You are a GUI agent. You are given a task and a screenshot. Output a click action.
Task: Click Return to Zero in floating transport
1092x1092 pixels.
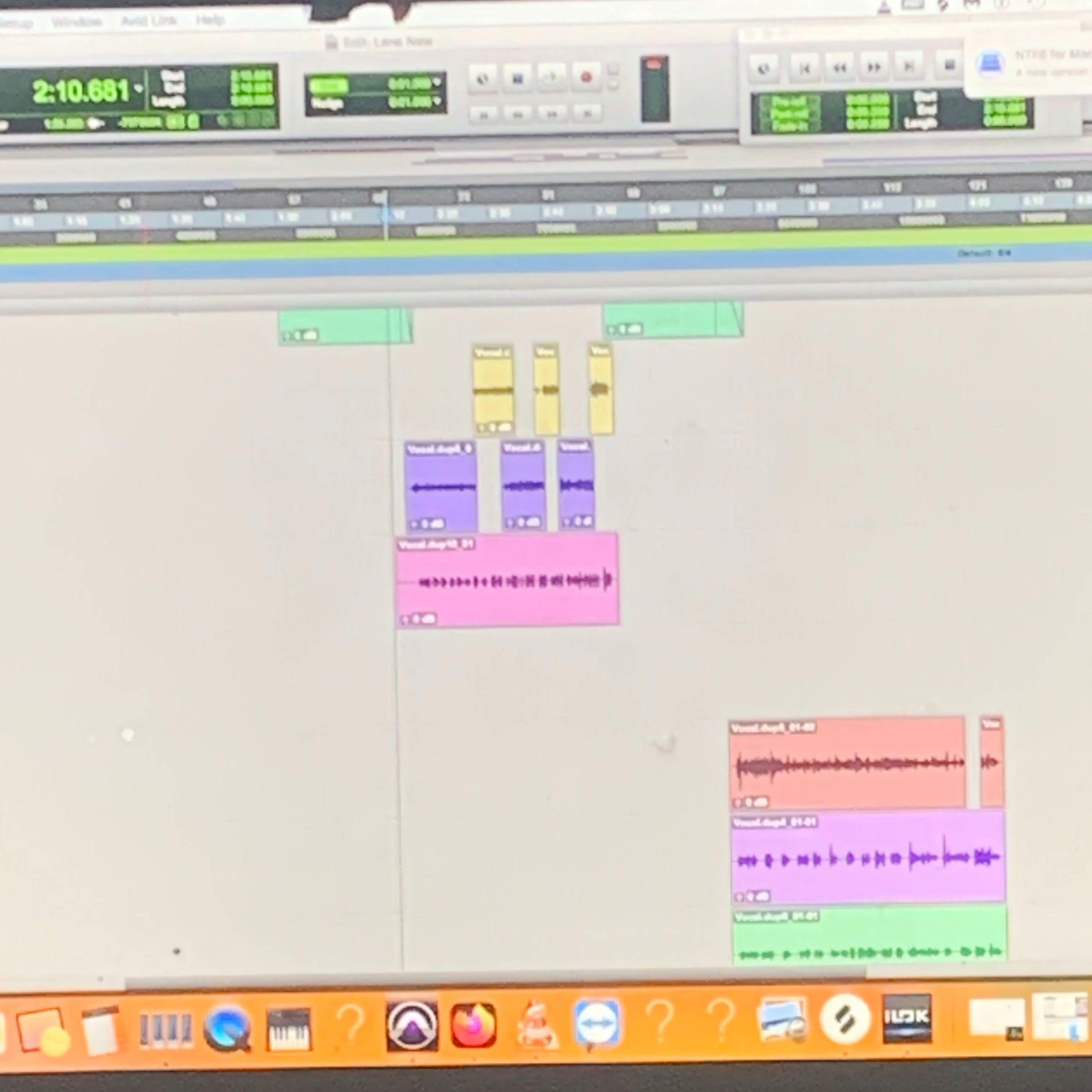click(x=804, y=68)
